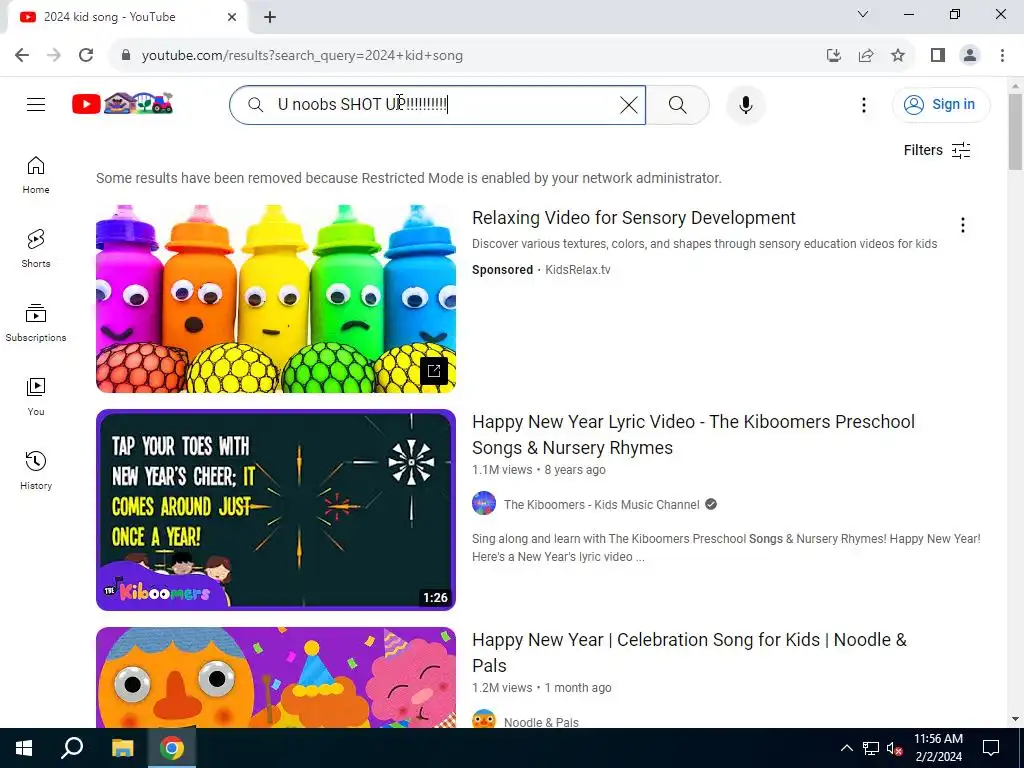The image size is (1024, 768).
Task: Click the page vertical scrollbar thumb
Action: click(1015, 132)
